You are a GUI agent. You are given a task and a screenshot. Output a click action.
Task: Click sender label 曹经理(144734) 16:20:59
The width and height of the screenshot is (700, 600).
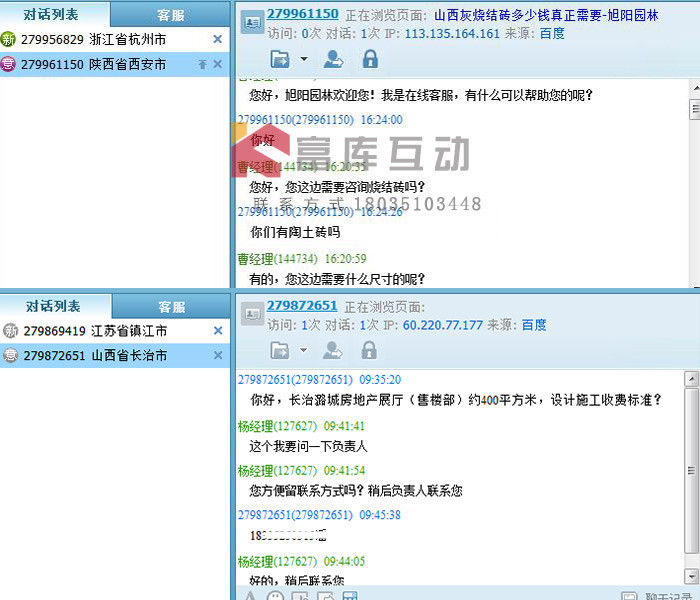(302, 259)
